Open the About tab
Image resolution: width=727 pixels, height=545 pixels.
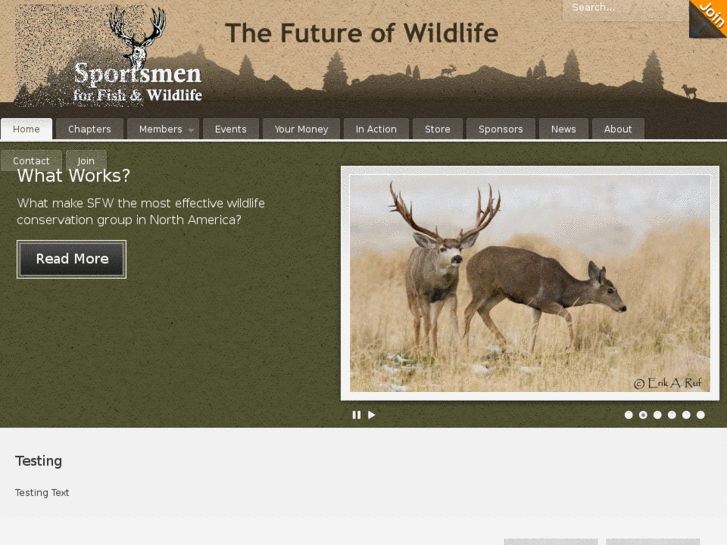618,129
